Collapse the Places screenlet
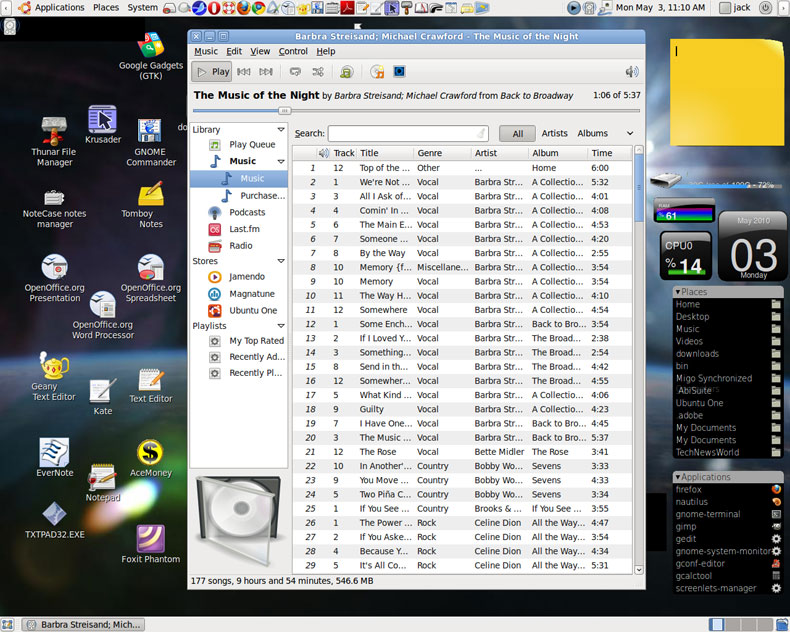 coord(678,292)
